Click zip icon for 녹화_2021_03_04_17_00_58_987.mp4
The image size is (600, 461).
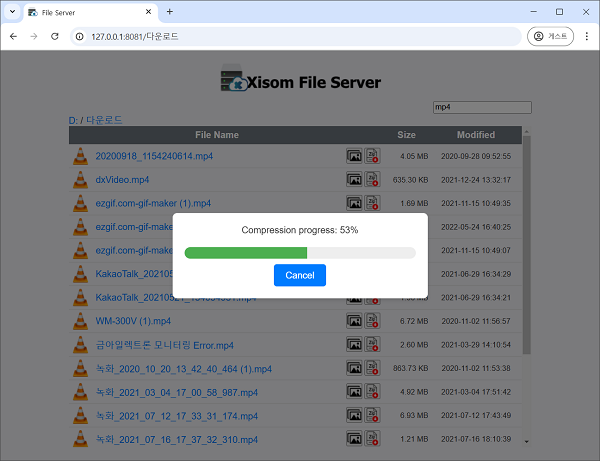[372, 392]
